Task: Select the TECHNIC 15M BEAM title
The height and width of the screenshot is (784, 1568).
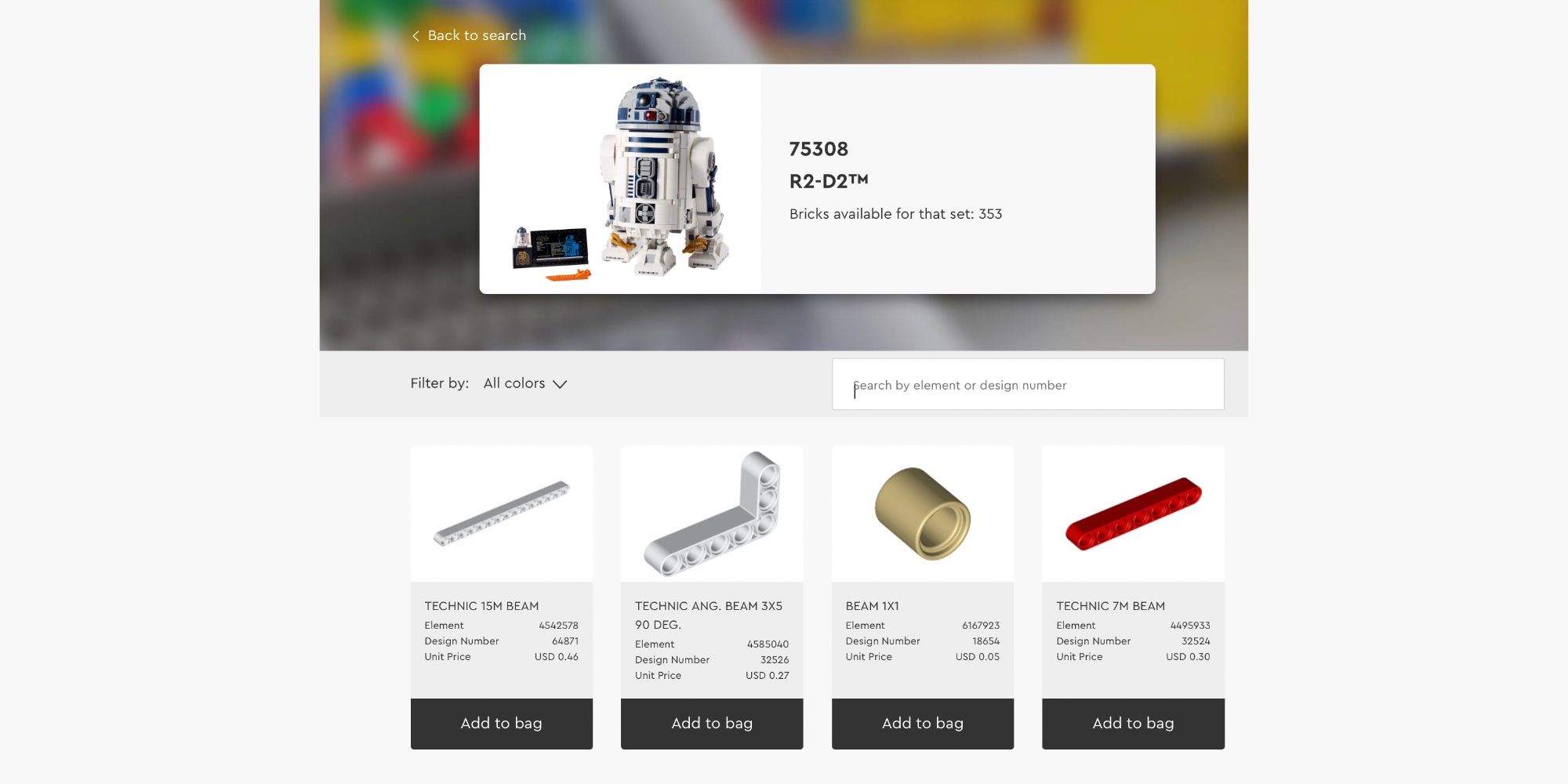Action: (481, 606)
